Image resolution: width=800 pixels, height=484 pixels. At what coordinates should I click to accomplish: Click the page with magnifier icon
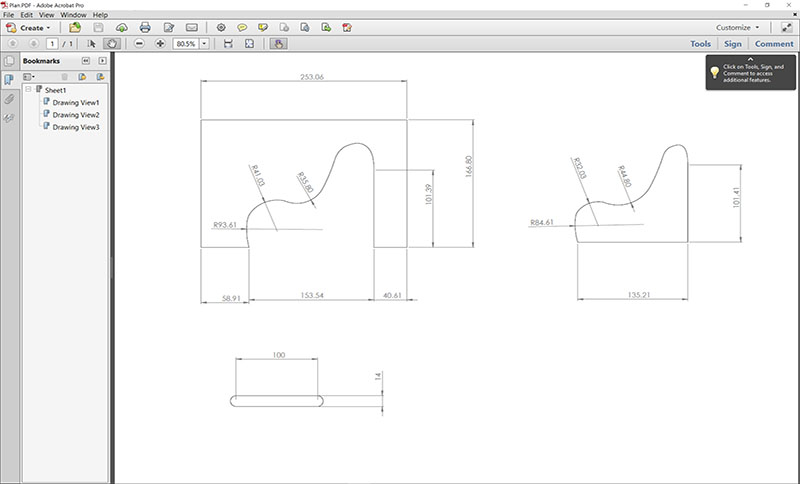pos(305,28)
